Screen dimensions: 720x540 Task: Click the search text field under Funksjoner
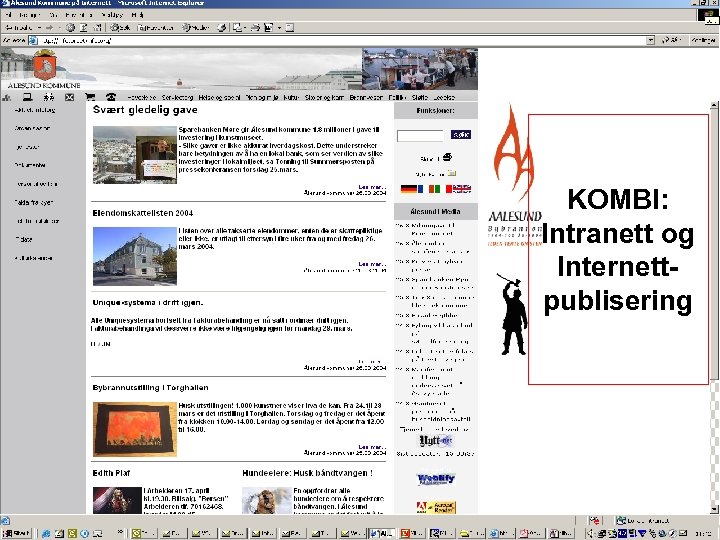(420, 135)
